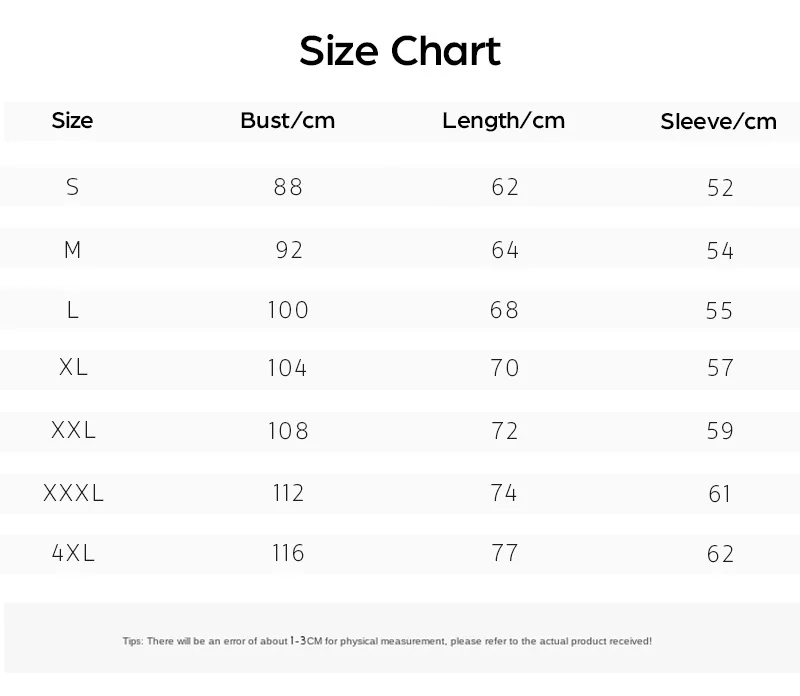Image resolution: width=800 pixels, height=696 pixels.
Task: Select the sleeve value 59 for XXL
Action: point(720,431)
